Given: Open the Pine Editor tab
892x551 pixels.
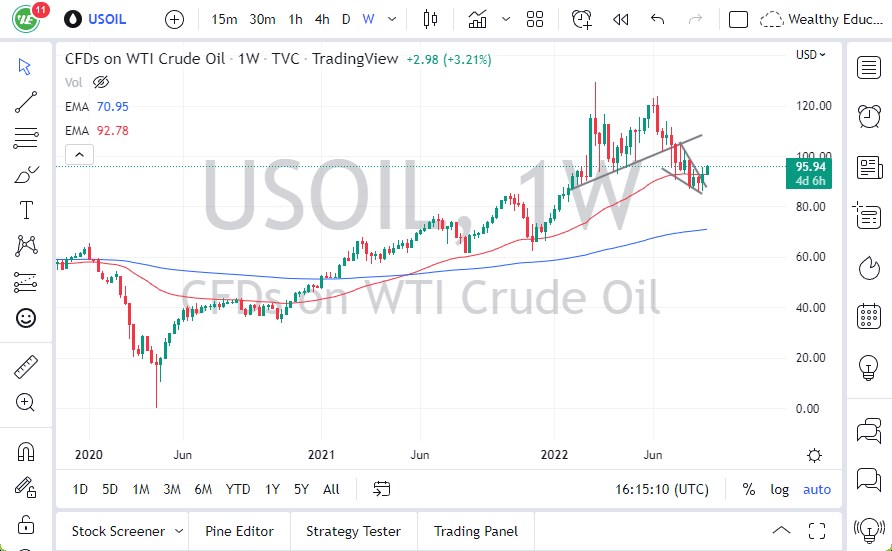Looking at the screenshot, I should click(239, 531).
